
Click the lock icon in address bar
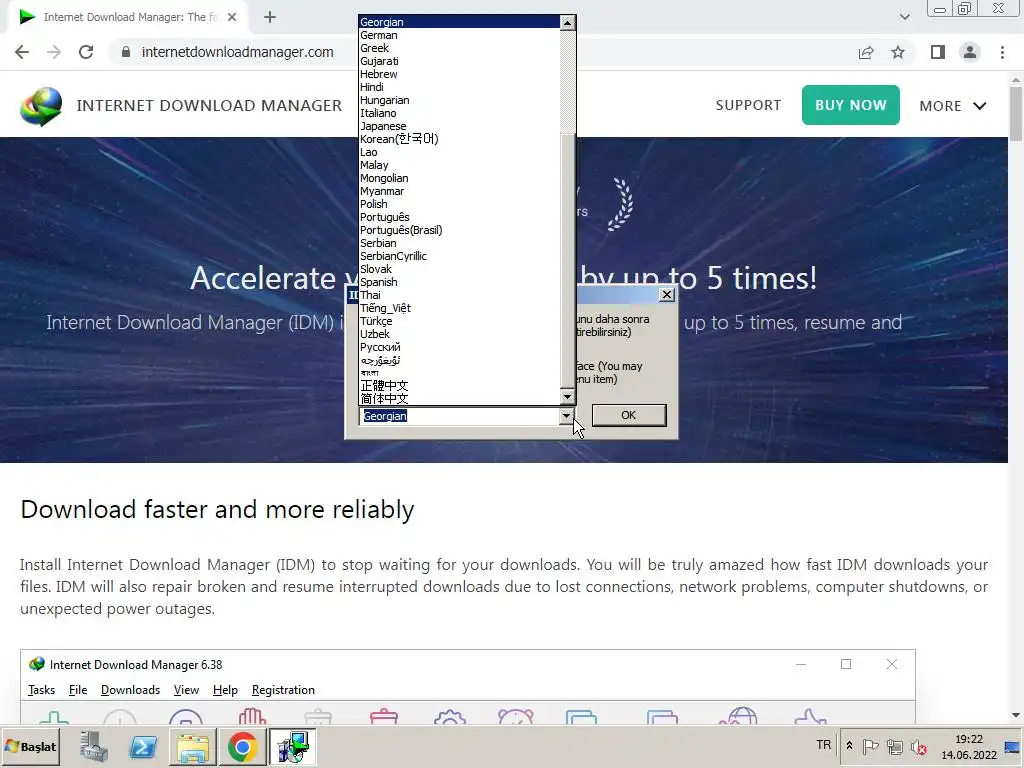(x=126, y=52)
